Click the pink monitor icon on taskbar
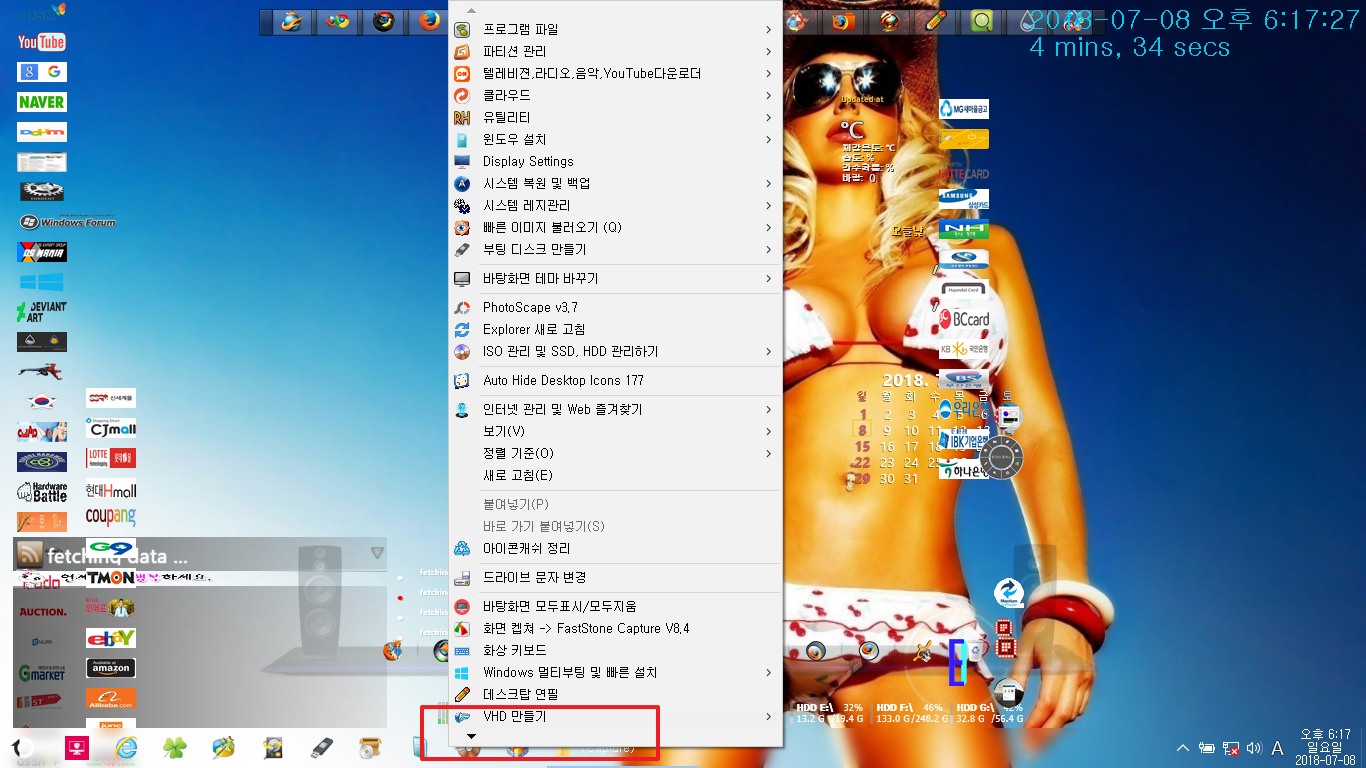 point(77,747)
